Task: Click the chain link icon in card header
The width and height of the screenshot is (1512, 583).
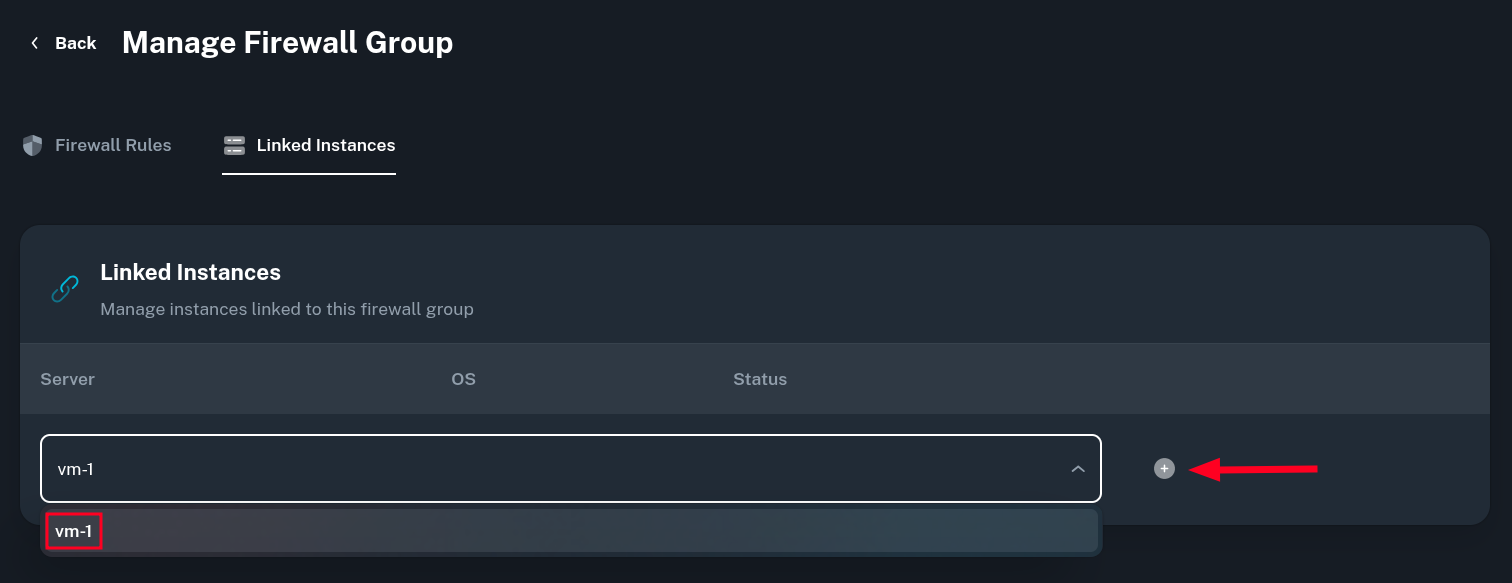Action: 65,290
